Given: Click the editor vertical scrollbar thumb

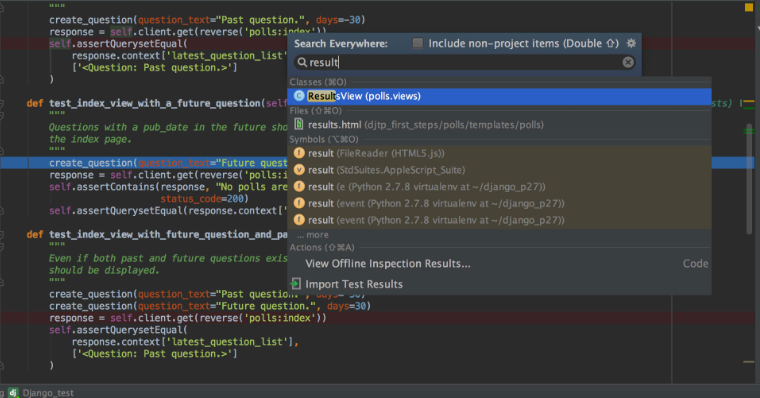Looking at the screenshot, I should pos(749,179).
